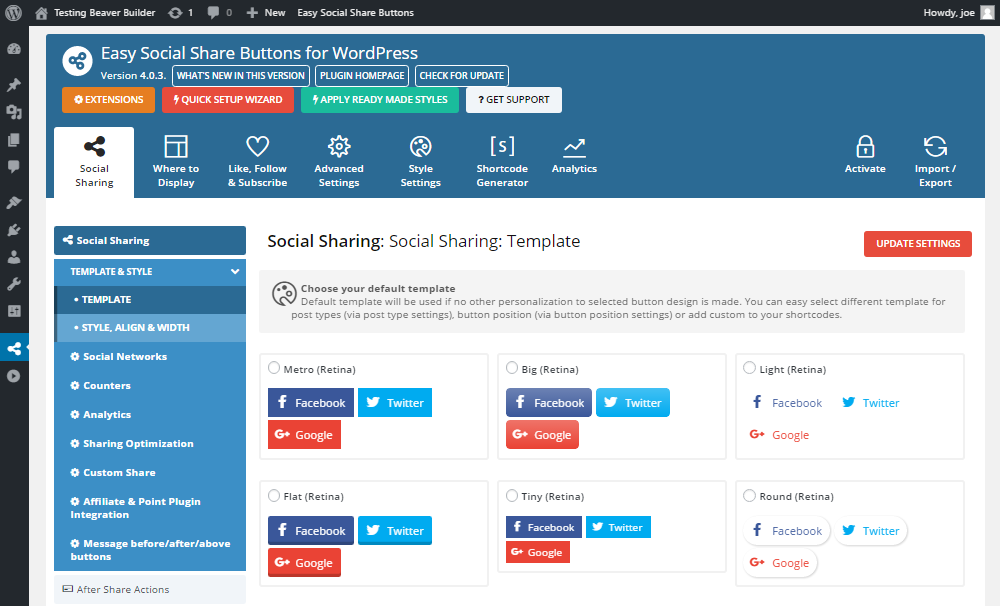
Task: Click the WordPress logo in admin bar
Action: coord(13,13)
